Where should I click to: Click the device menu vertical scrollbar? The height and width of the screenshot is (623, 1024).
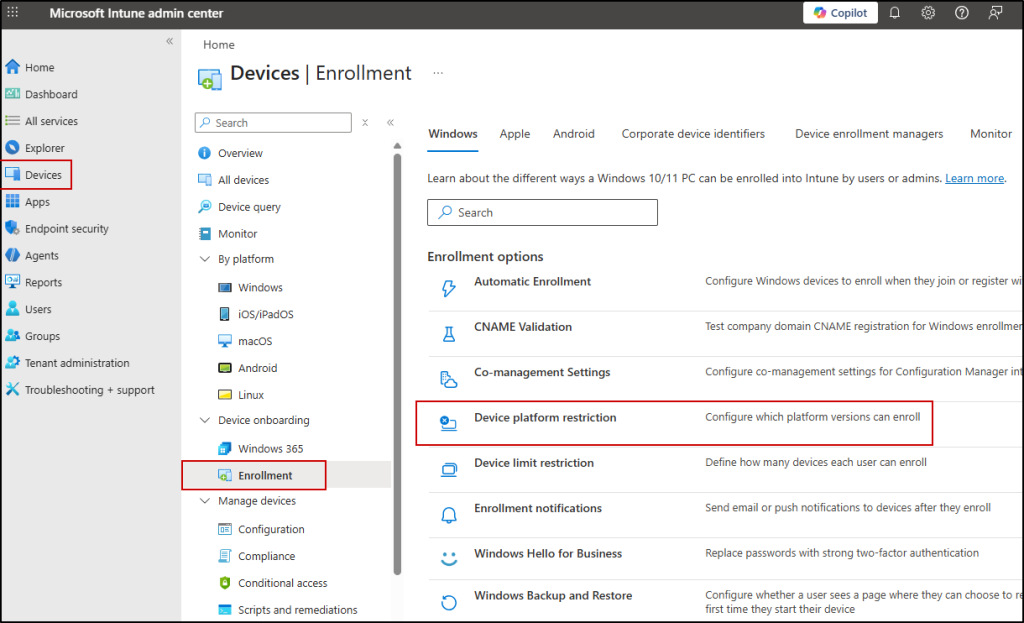[x=397, y=360]
